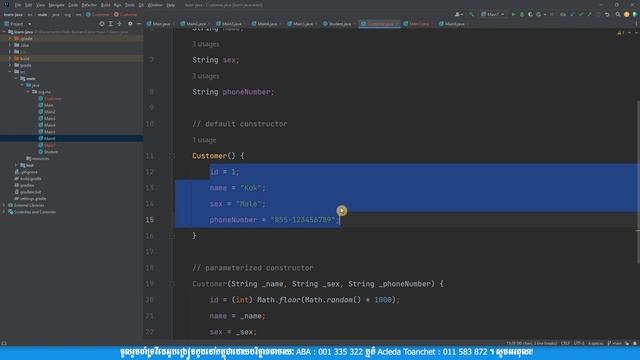The width and height of the screenshot is (640, 360).
Task: Collapse all nodes in Project panel
Action: click(119, 24)
